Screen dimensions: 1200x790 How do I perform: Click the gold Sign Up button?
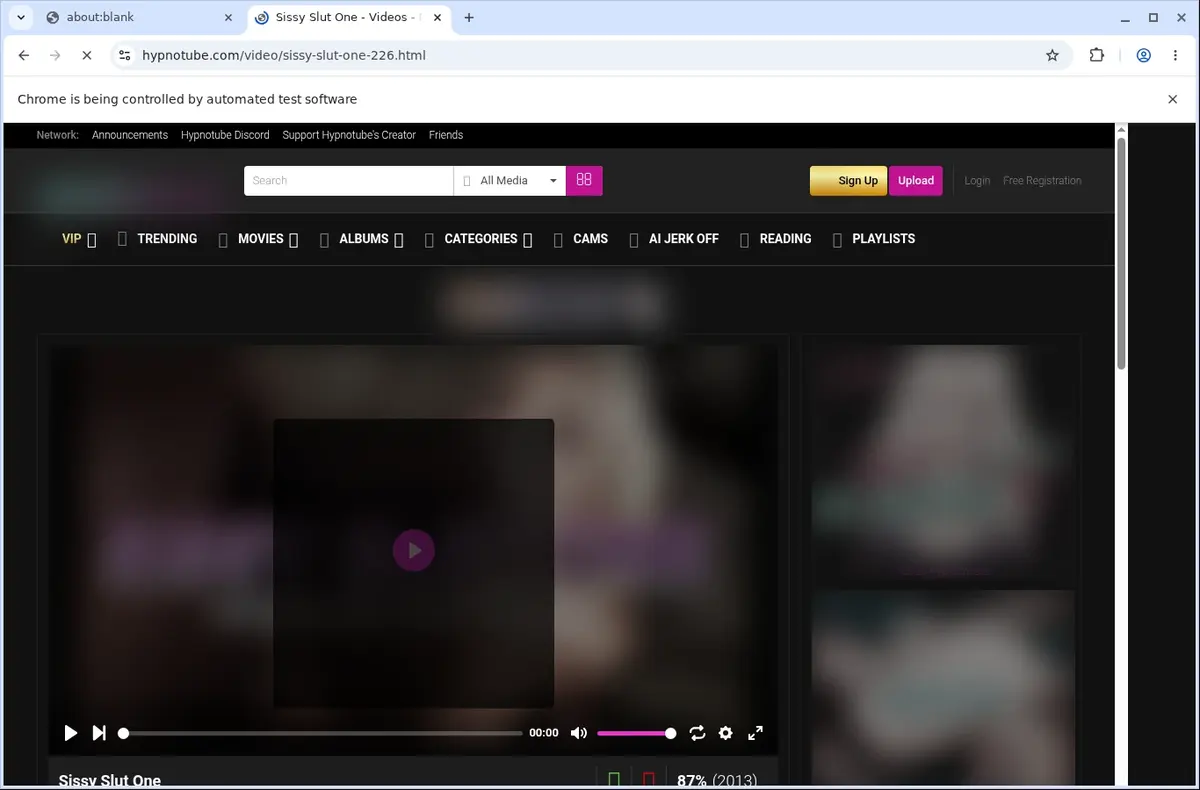(848, 180)
